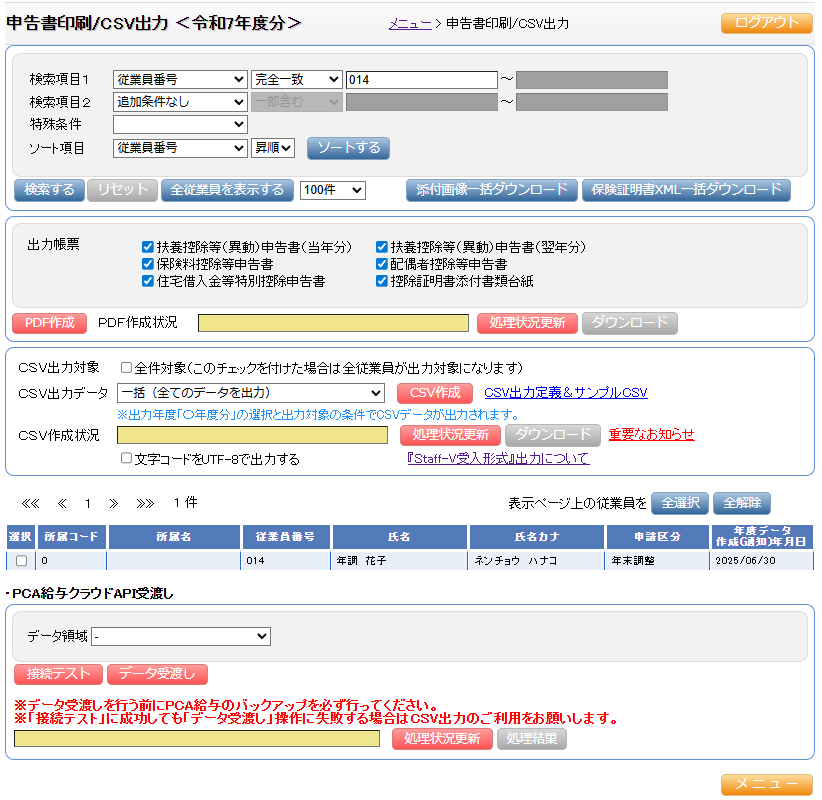
Task: Enable 文字コードをUTF-8で出力する checkbox
Action: click(x=126, y=458)
